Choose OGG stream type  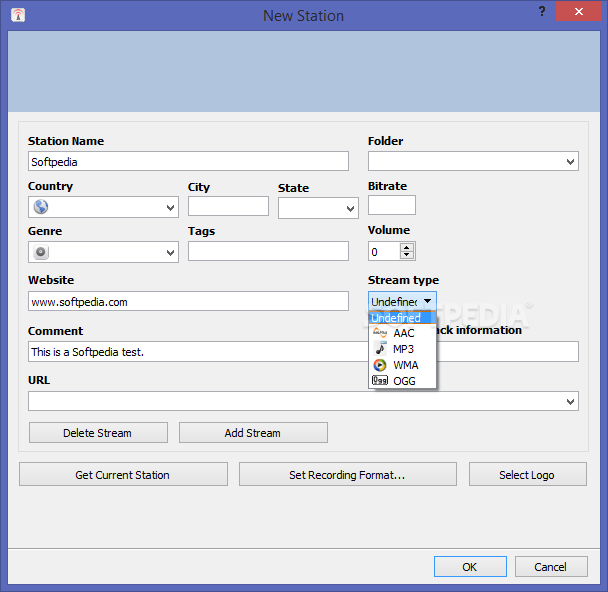point(402,381)
